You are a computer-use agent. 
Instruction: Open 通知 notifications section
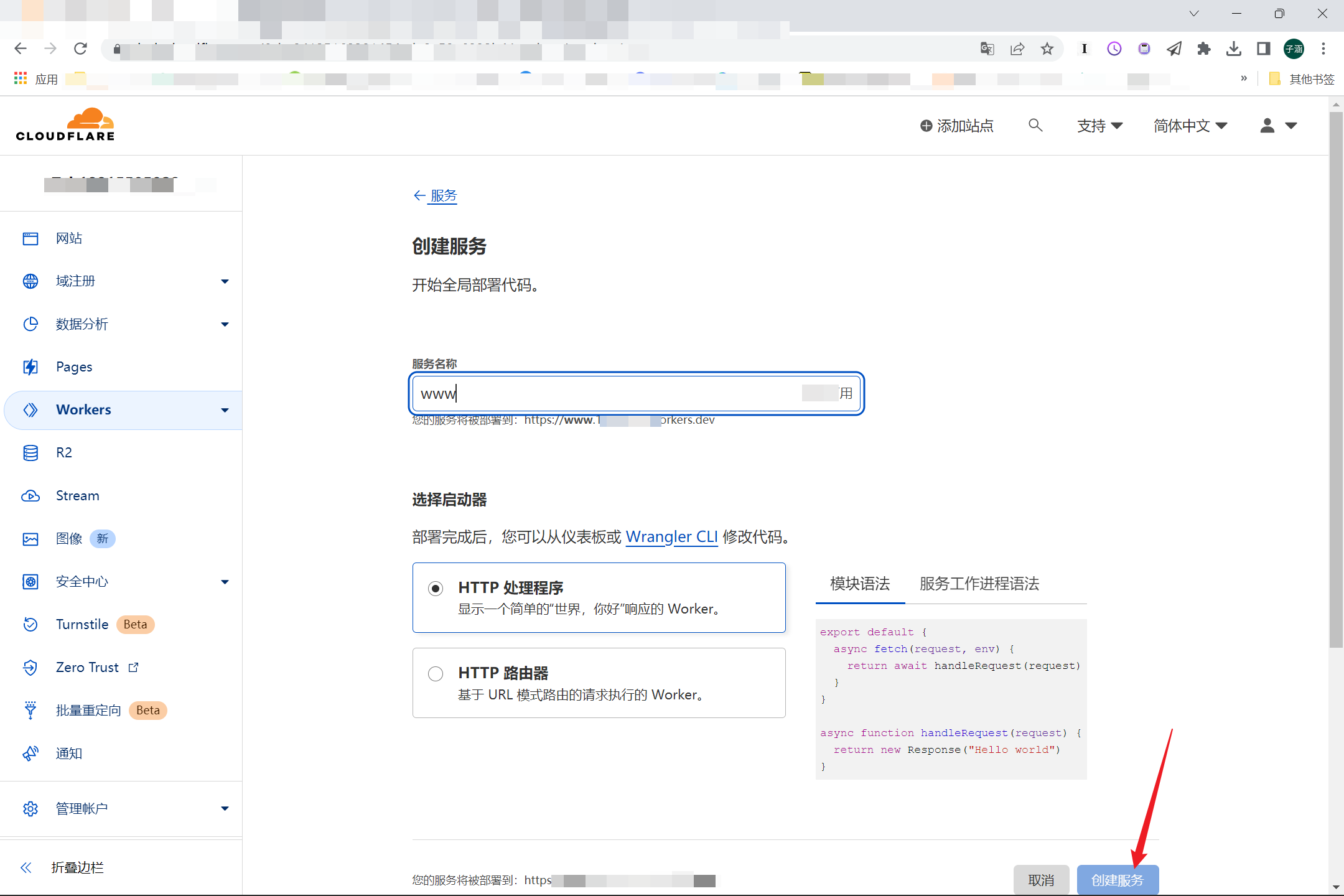pos(68,754)
